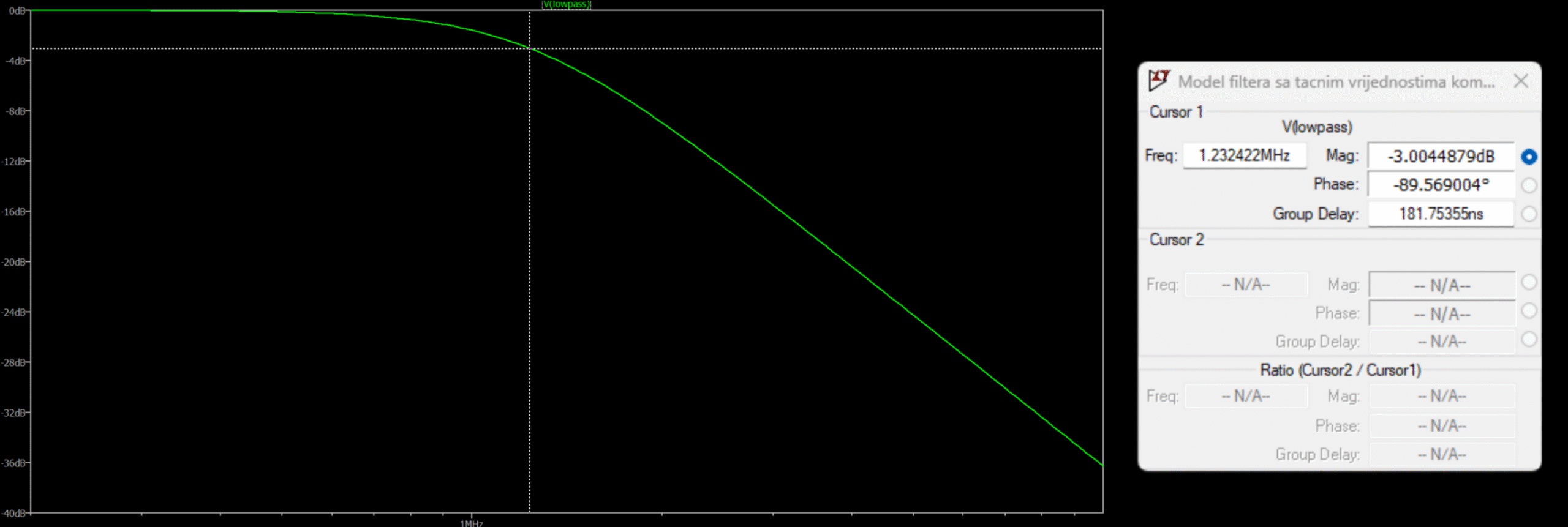Viewport: 1568px width, 527px height.
Task: Click the Cursor 1 Freq field 1.232422MHz
Action: click(x=1245, y=155)
